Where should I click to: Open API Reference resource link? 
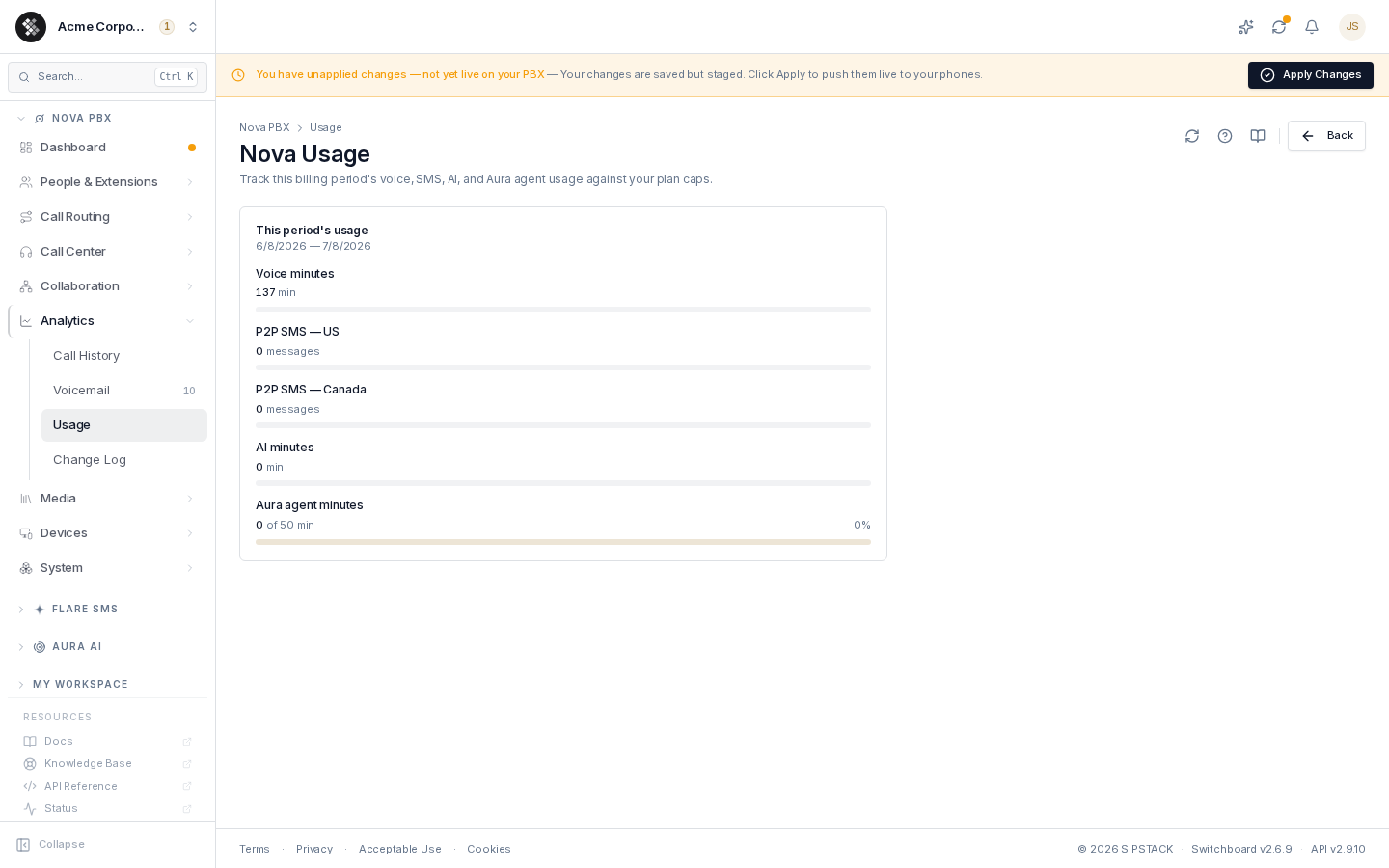click(x=107, y=787)
